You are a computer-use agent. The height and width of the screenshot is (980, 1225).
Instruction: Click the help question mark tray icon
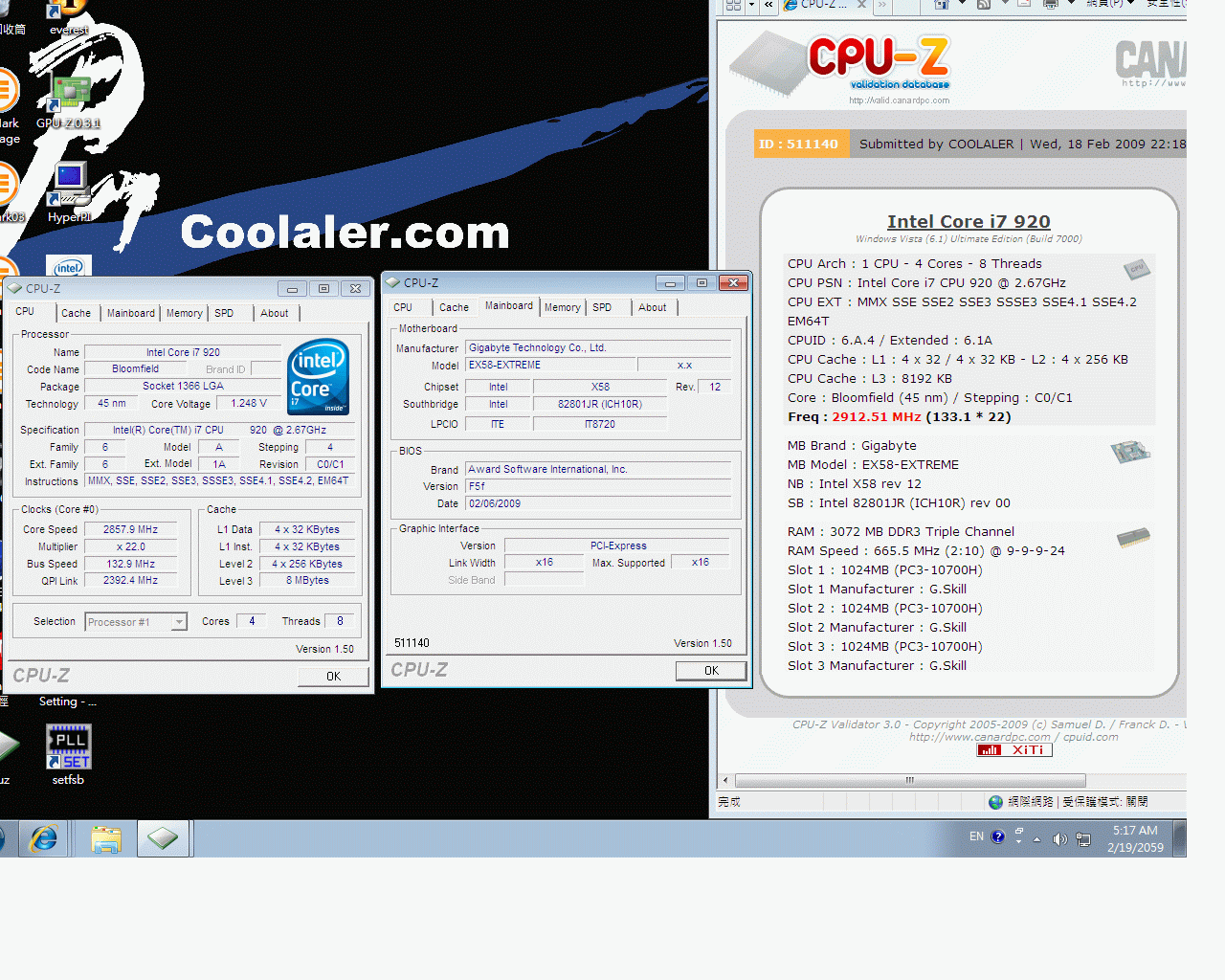tap(998, 836)
